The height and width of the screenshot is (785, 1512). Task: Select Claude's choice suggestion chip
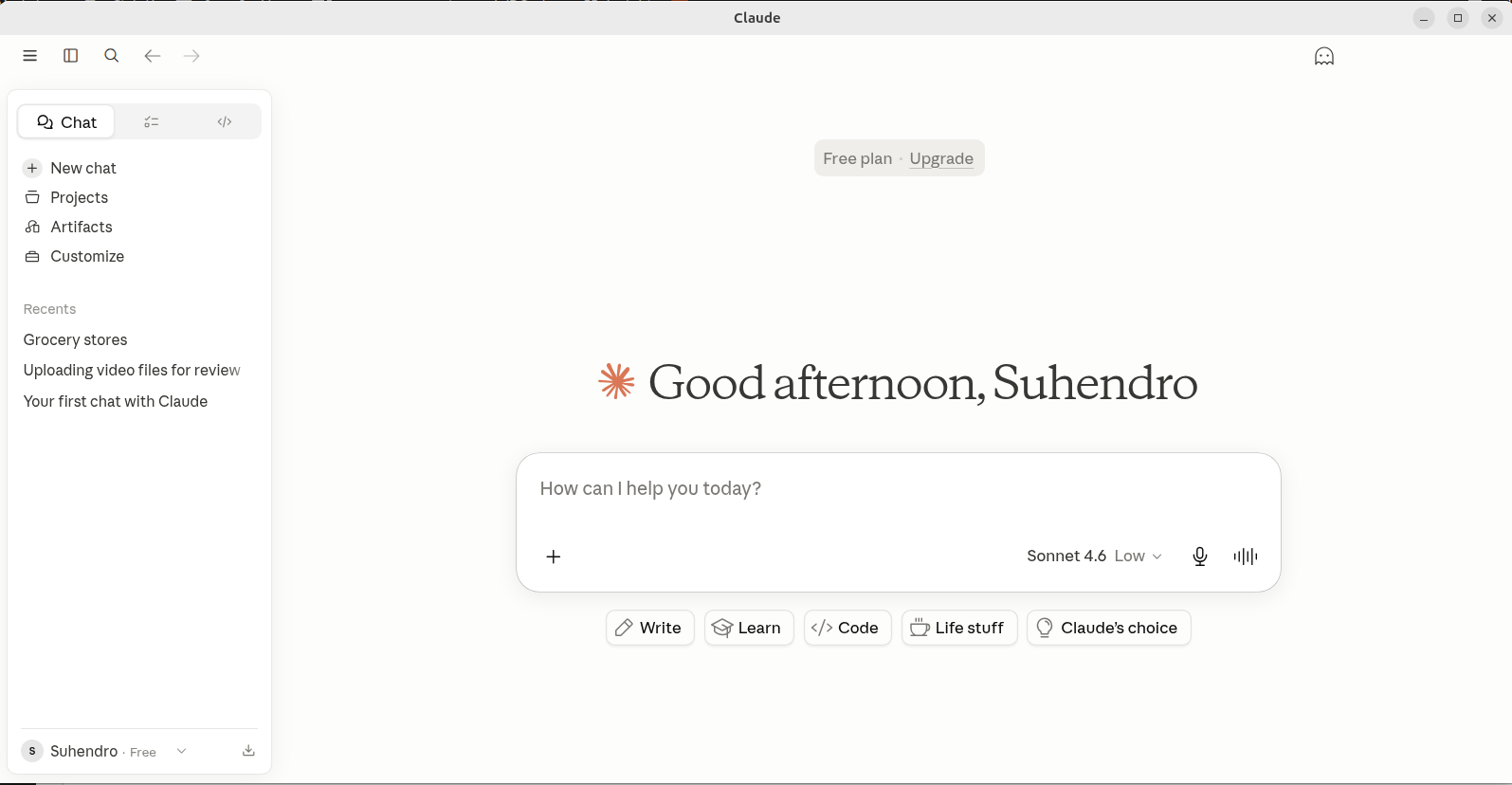point(1109,628)
